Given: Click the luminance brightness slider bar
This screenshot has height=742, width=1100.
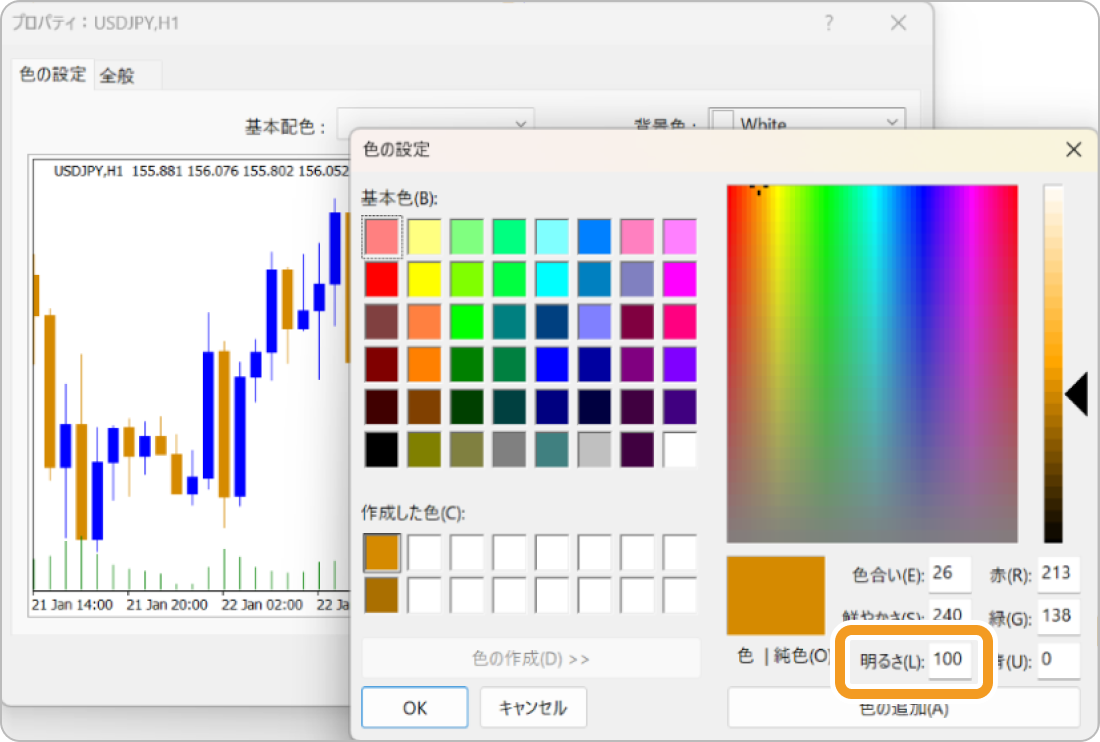Looking at the screenshot, I should point(1053,363).
